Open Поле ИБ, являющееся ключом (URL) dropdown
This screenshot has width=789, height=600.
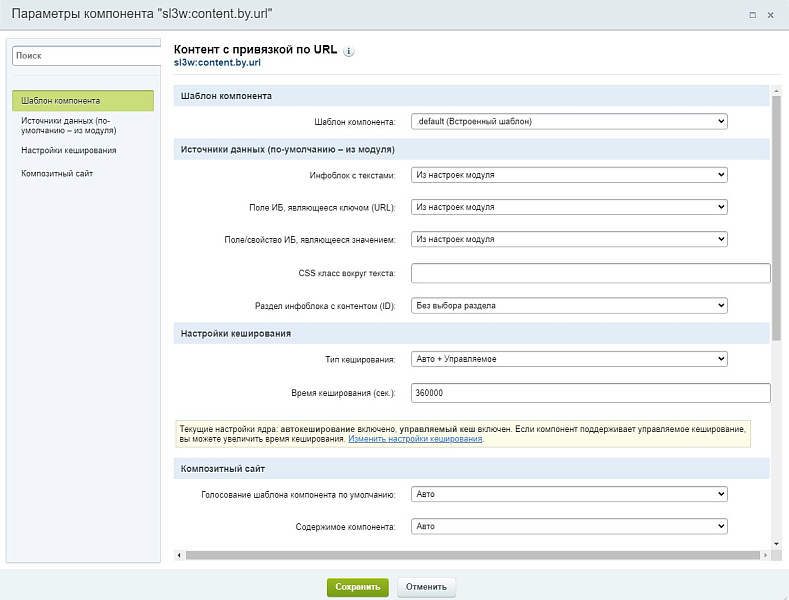click(568, 207)
